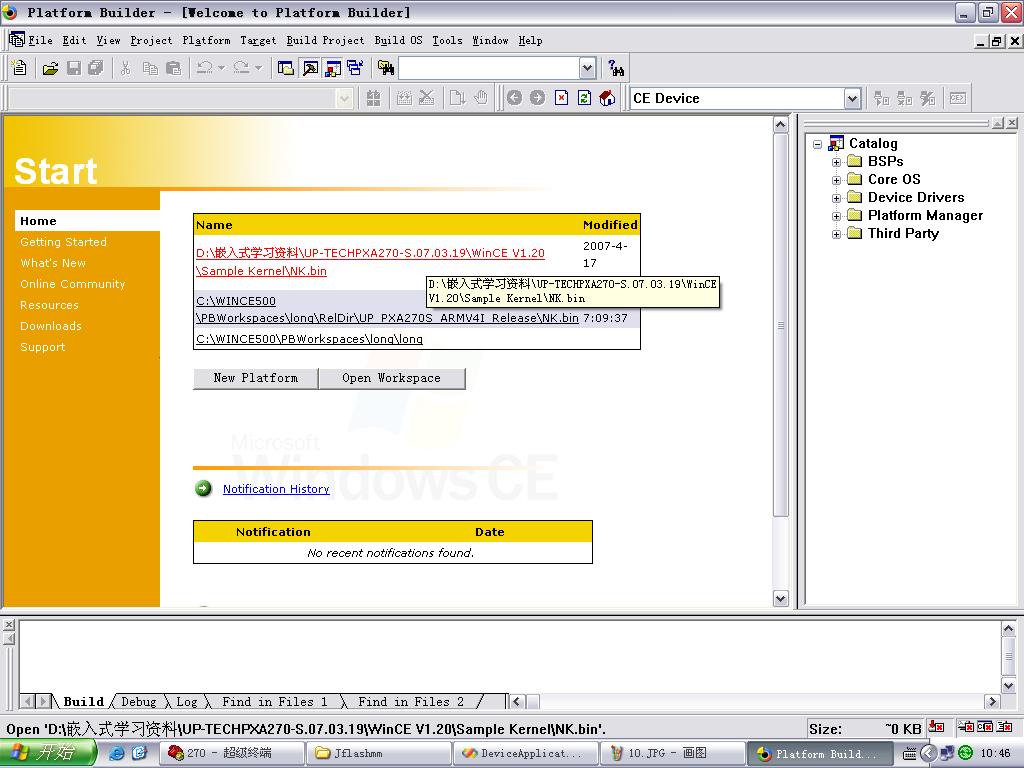Click the Search help binoculars icon
The image size is (1024, 768).
click(x=615, y=68)
